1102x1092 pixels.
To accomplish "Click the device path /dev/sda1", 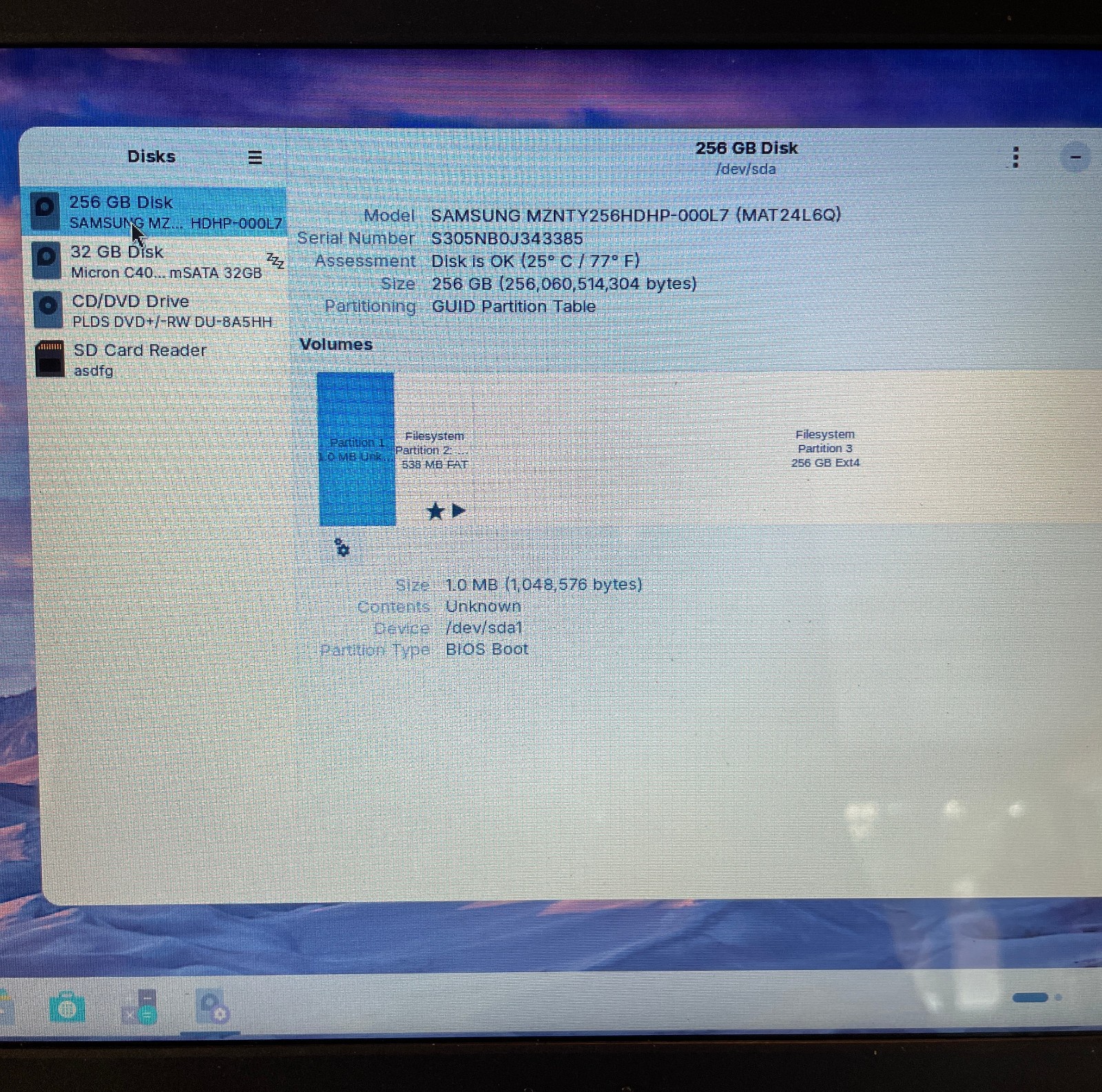I will [484, 628].
